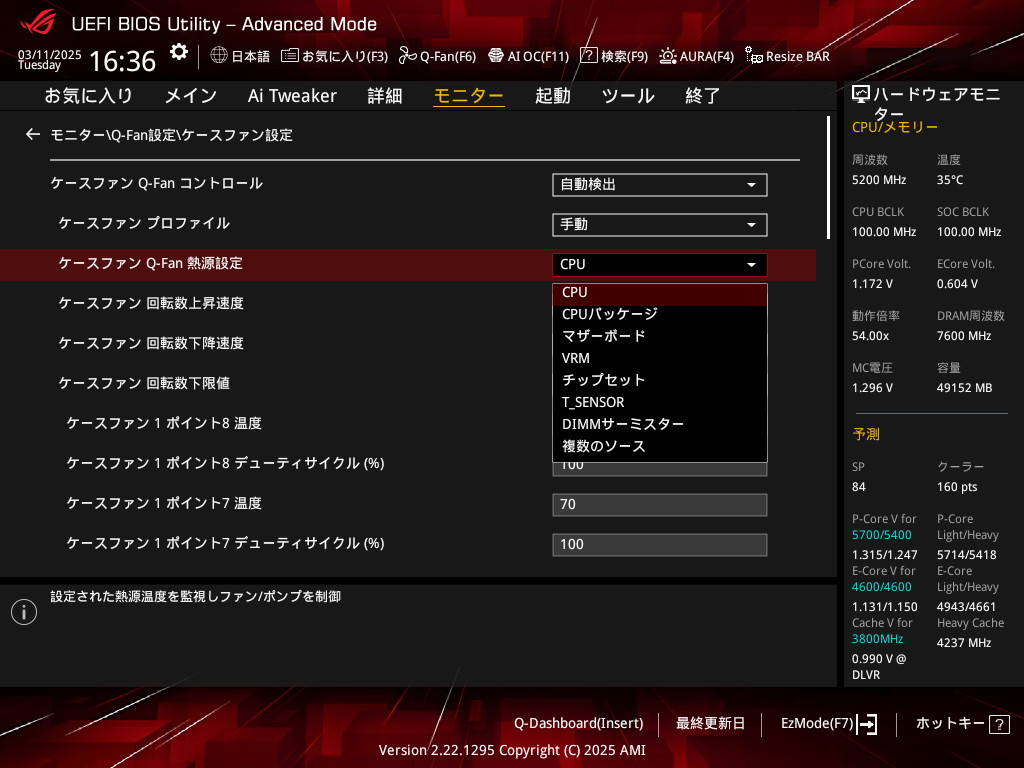Open the ケースファン Q-Fan コントロール dropdown
This screenshot has width=1024, height=768.
pyautogui.click(x=660, y=185)
